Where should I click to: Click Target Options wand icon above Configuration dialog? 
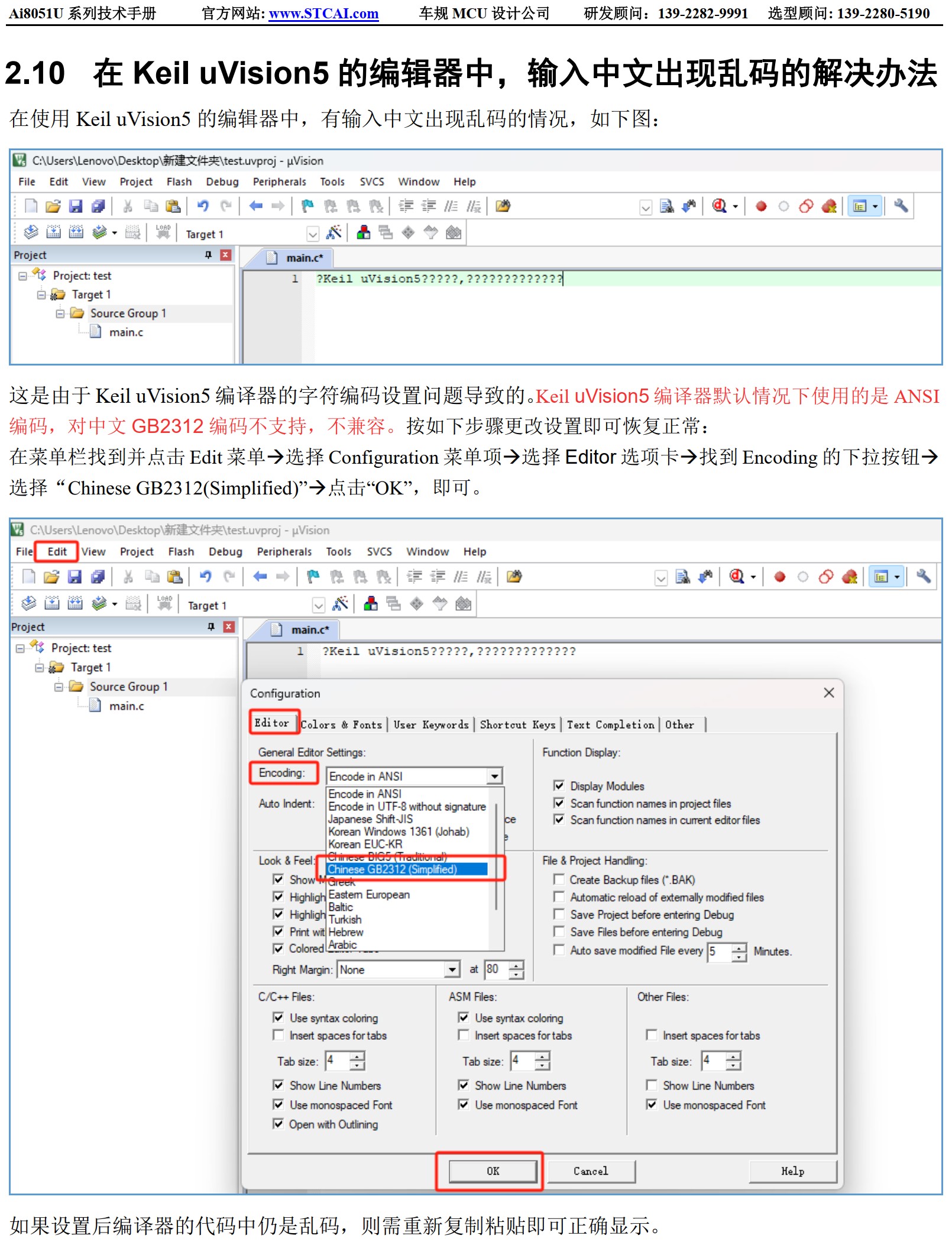[x=340, y=604]
